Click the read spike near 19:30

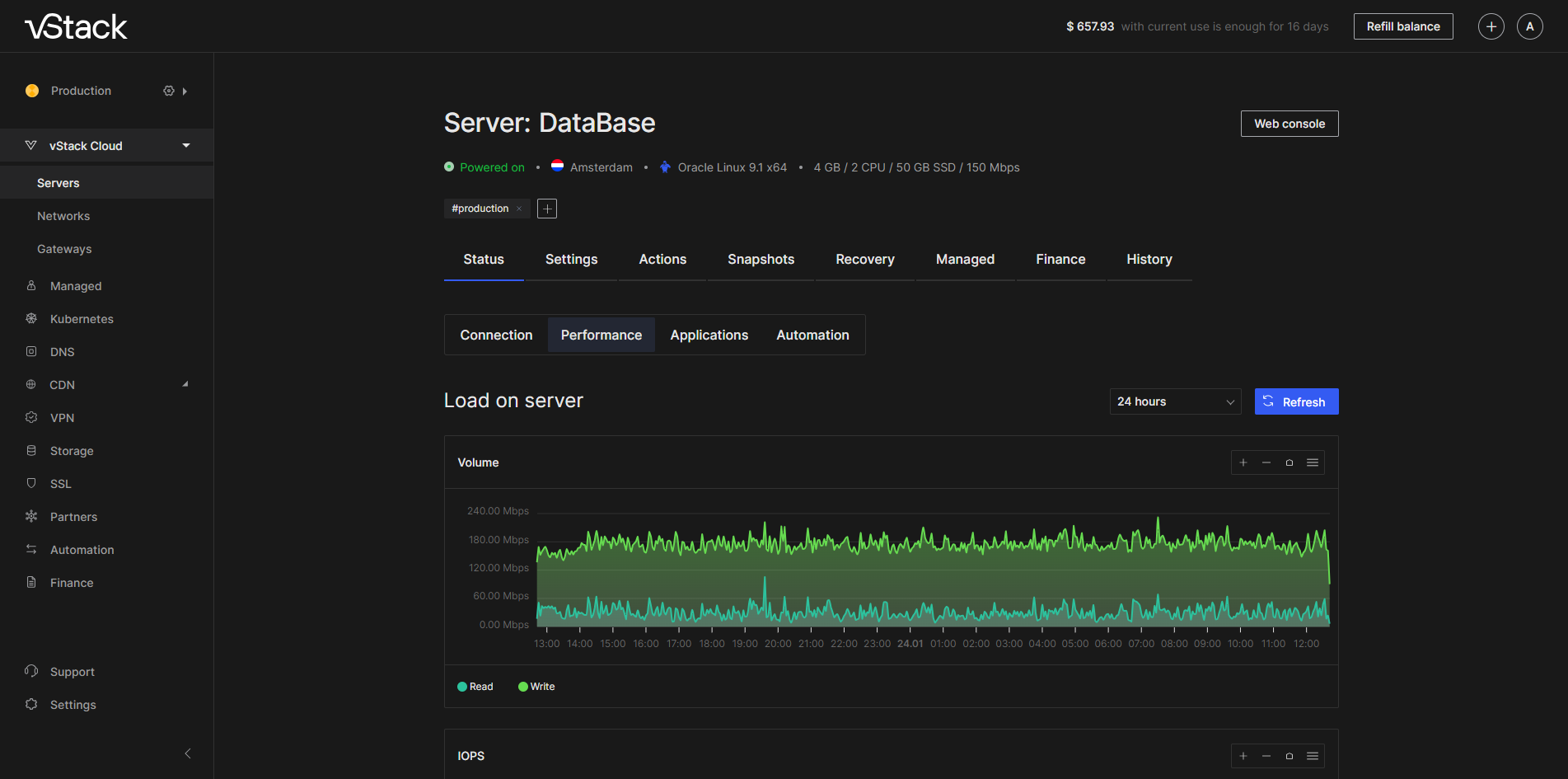pyautogui.click(x=765, y=580)
